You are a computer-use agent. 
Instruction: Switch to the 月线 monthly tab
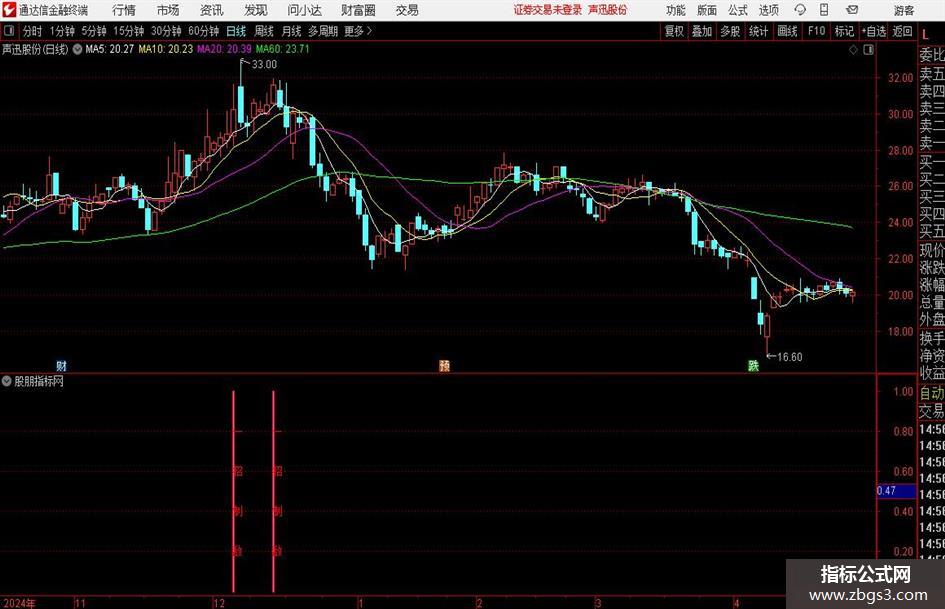[291, 31]
